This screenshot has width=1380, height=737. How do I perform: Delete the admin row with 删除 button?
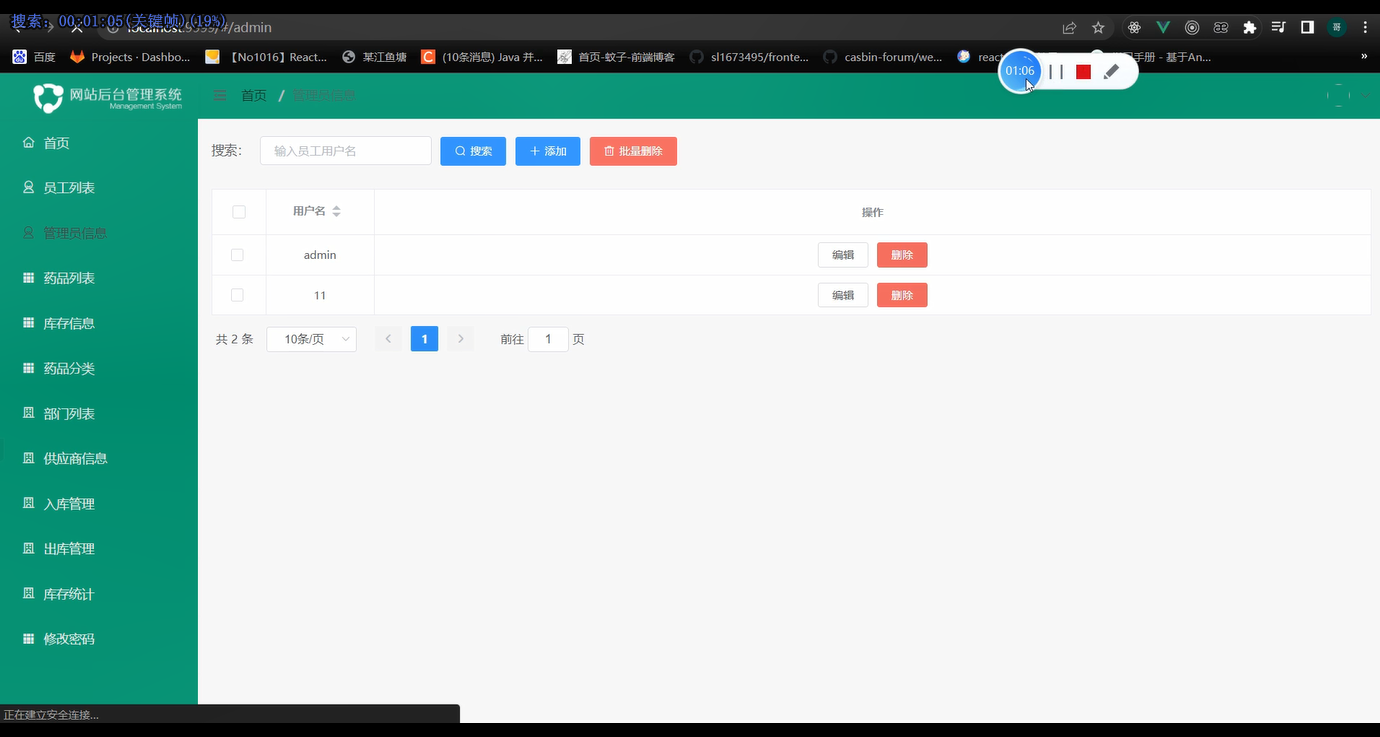901,255
